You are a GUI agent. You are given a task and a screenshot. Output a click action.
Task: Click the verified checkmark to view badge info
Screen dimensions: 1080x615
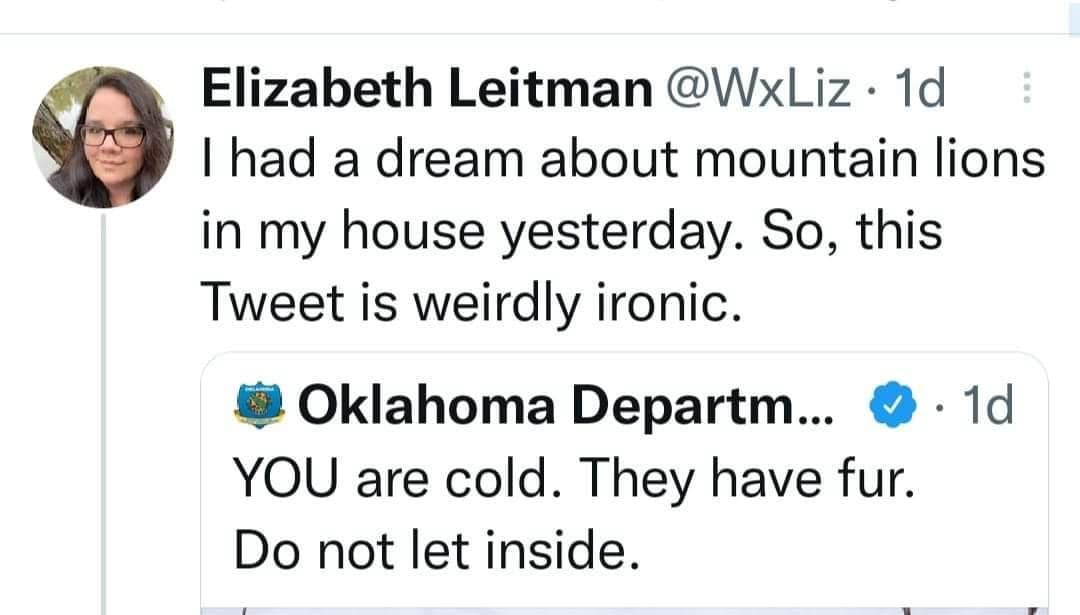890,403
